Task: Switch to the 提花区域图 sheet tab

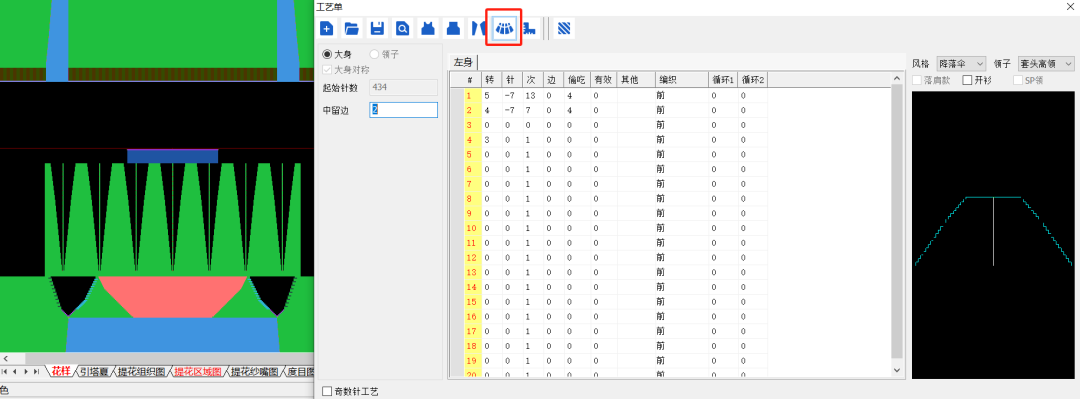Action: (198, 372)
